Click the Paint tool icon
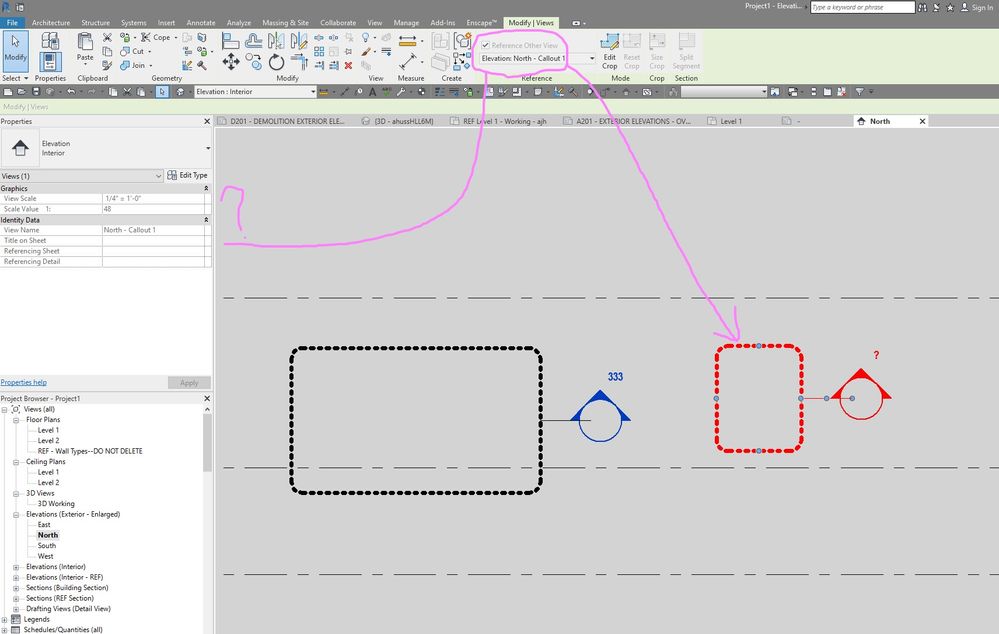The height and width of the screenshot is (634, 999). [x=366, y=52]
